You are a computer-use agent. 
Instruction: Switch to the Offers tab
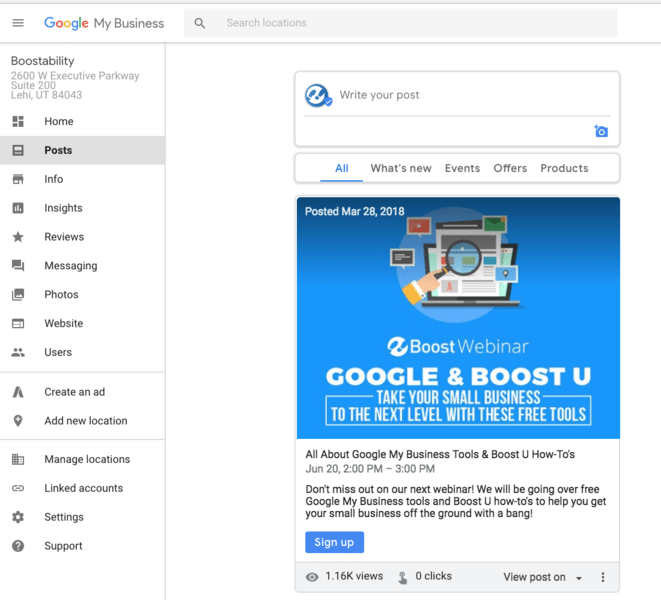(510, 168)
